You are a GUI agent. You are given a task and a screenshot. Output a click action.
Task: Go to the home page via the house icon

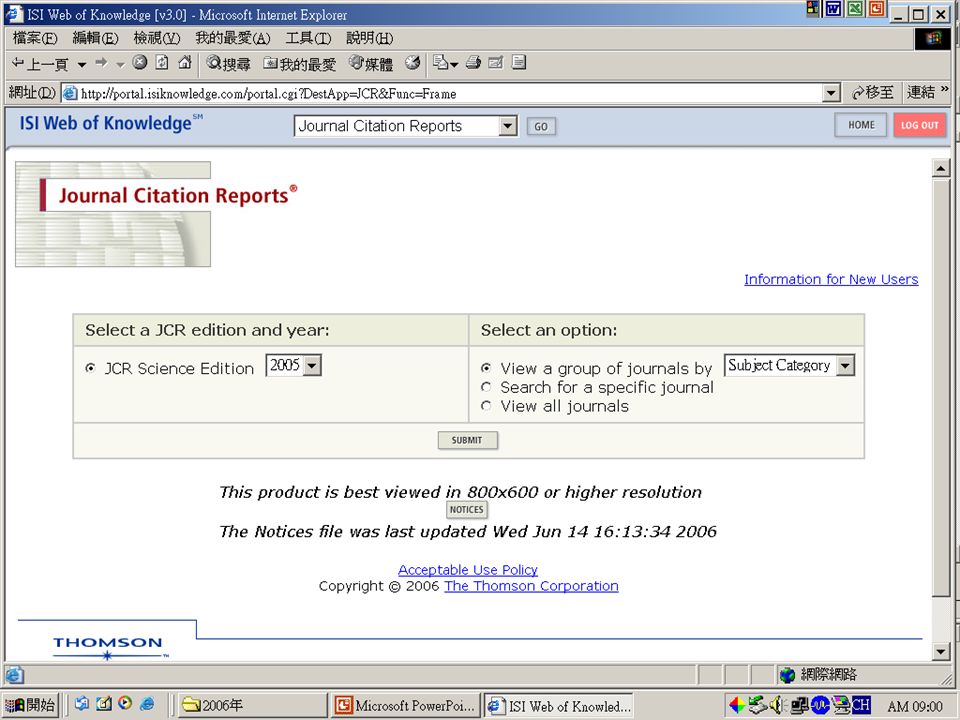(x=184, y=62)
